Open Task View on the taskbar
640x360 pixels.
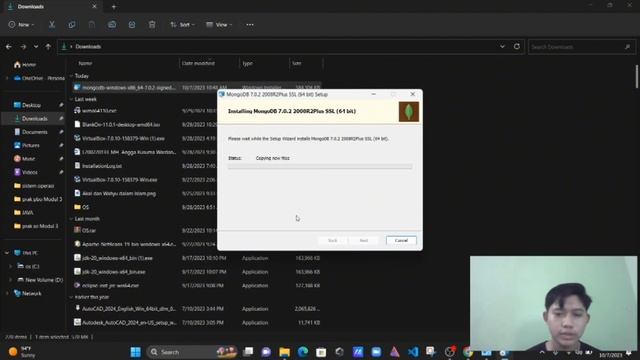point(248,352)
